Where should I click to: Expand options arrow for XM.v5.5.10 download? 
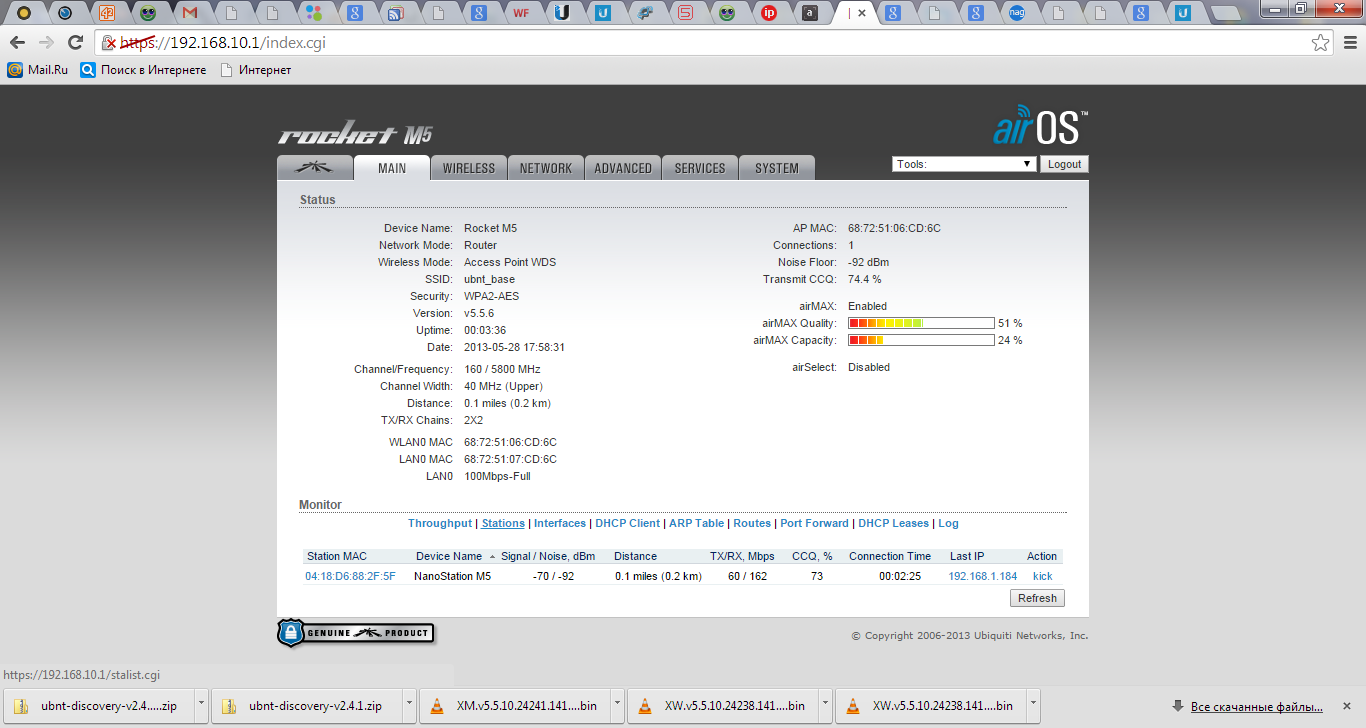(617, 705)
